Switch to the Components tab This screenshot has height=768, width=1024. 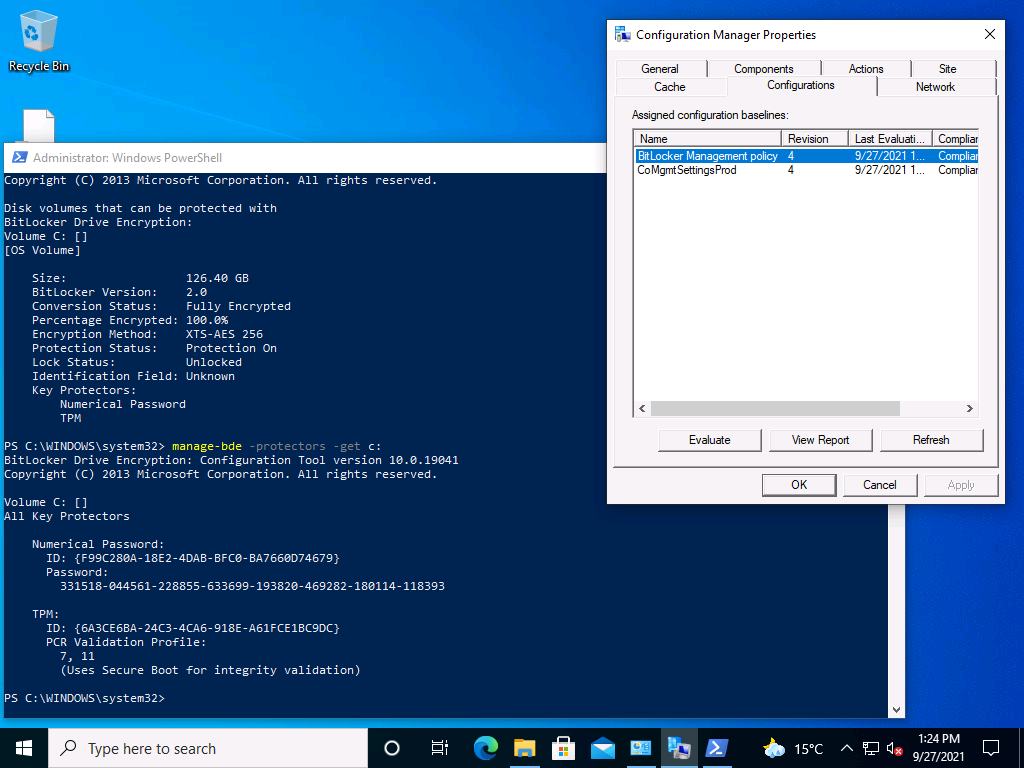pyautogui.click(x=763, y=69)
